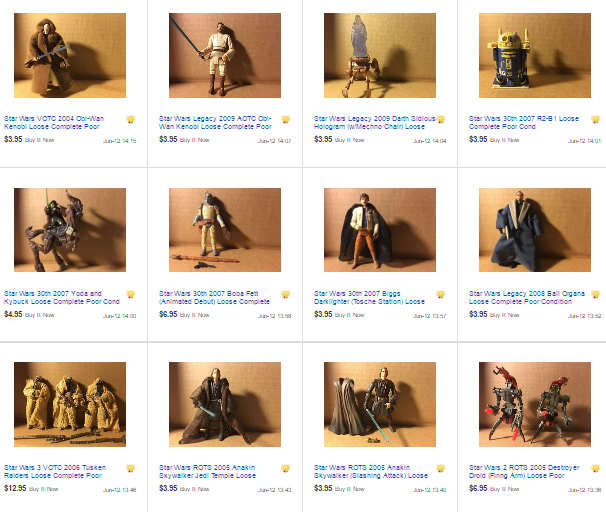Viewport: 606px width, 512px height.
Task: Open Legacy 2009 Darth Sidious Hologram listing link
Action: tap(374, 122)
